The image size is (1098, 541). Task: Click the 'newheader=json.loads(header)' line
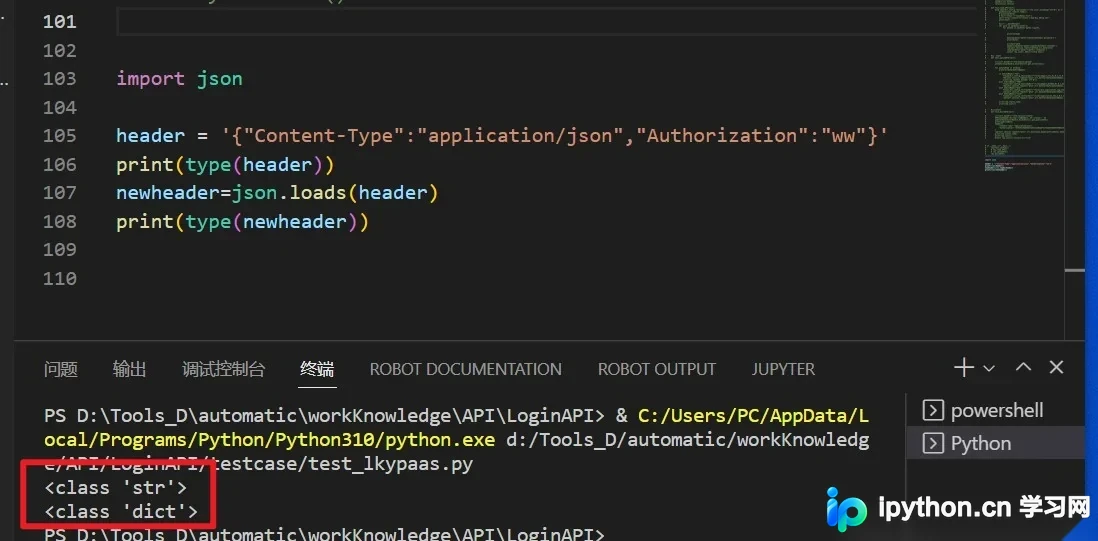[277, 192]
